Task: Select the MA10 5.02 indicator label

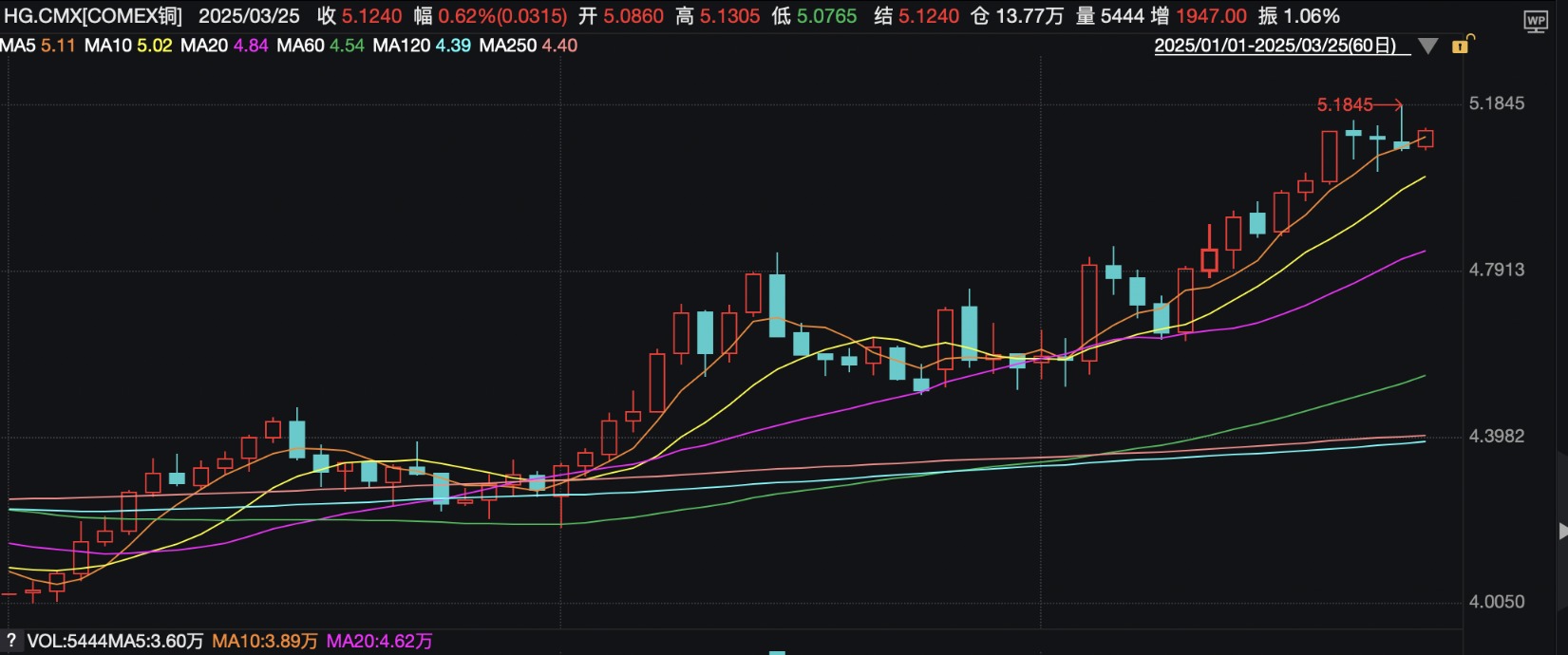Action: click(128, 46)
